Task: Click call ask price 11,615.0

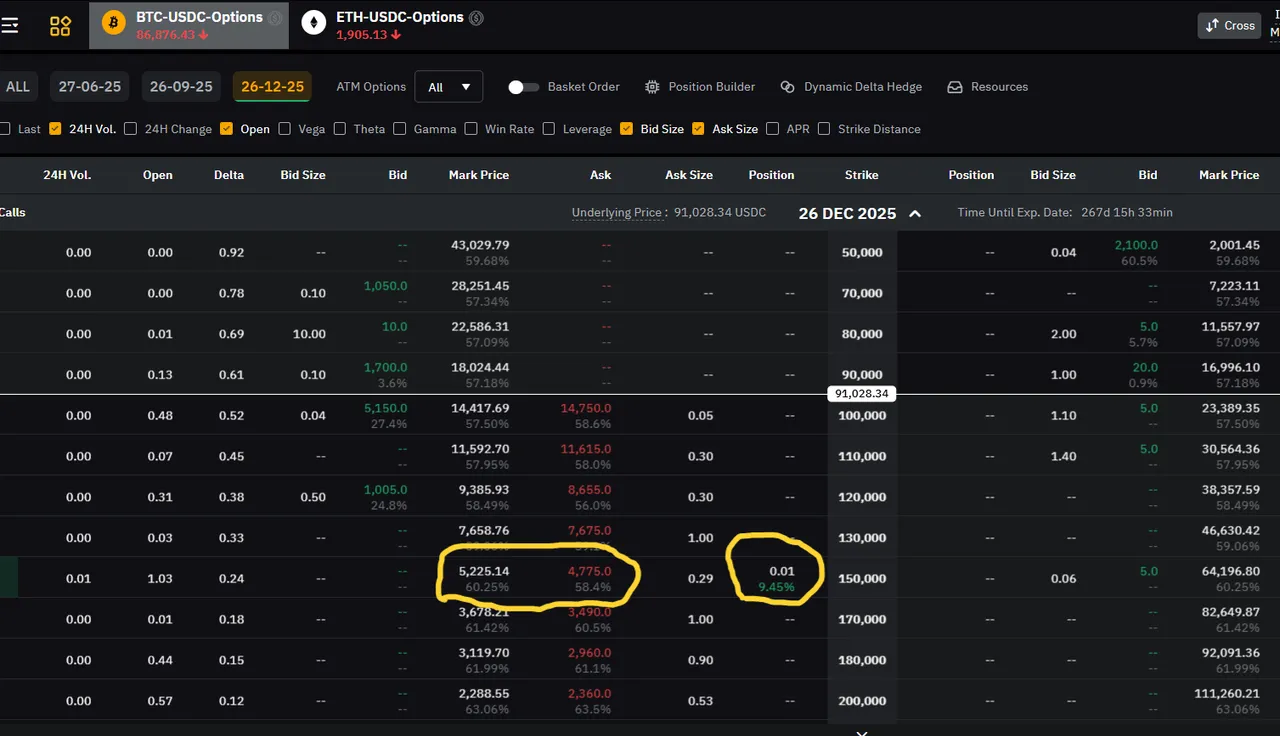Action: (x=586, y=449)
